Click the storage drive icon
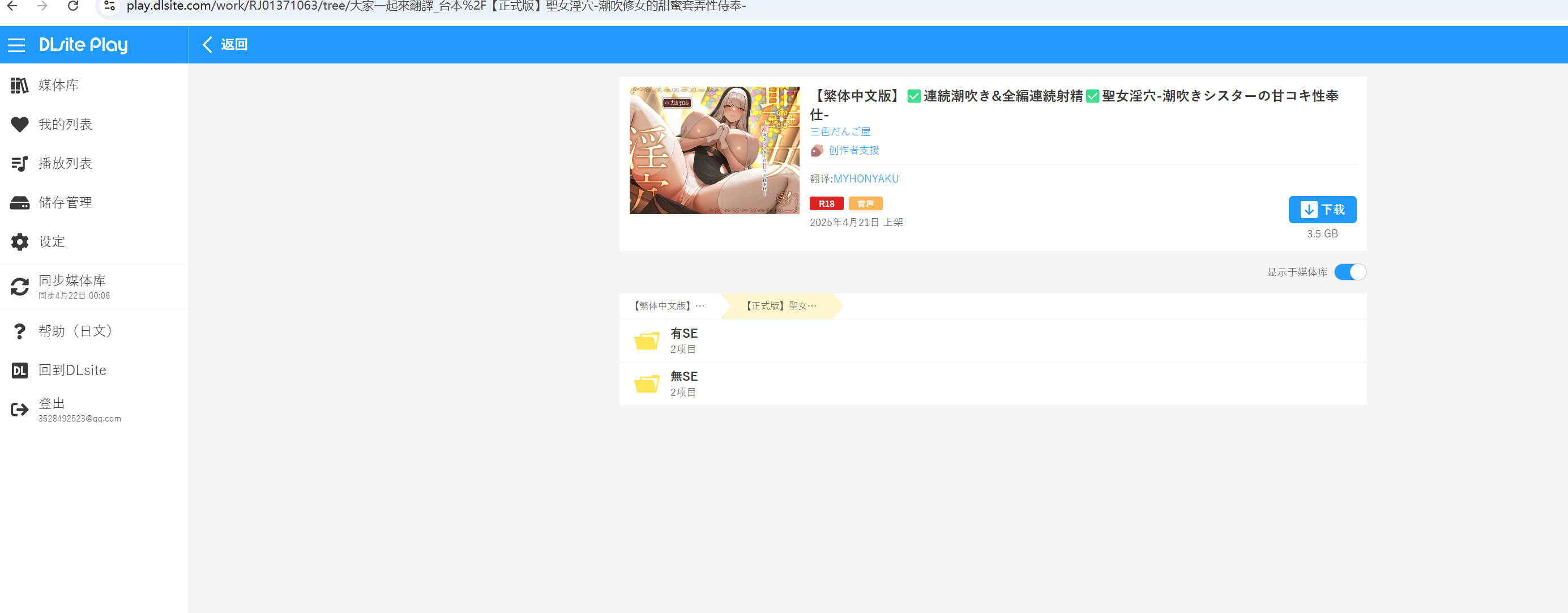The height and width of the screenshot is (613, 1568). [x=19, y=203]
